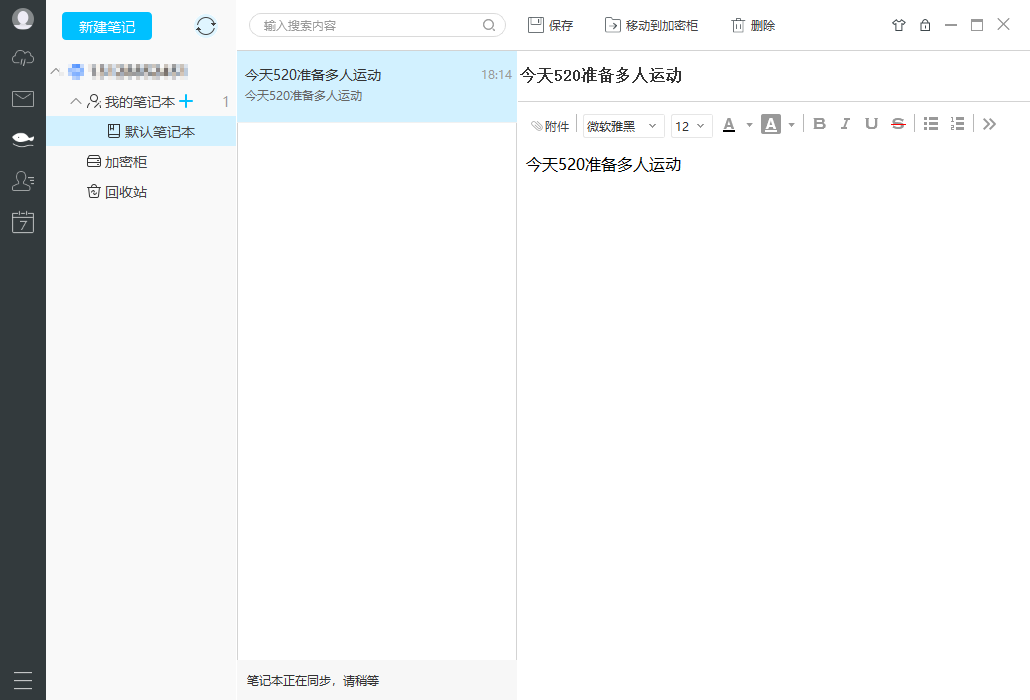Open the font size 12 dropdown
Screen dimensions: 1030x700
click(x=691, y=126)
